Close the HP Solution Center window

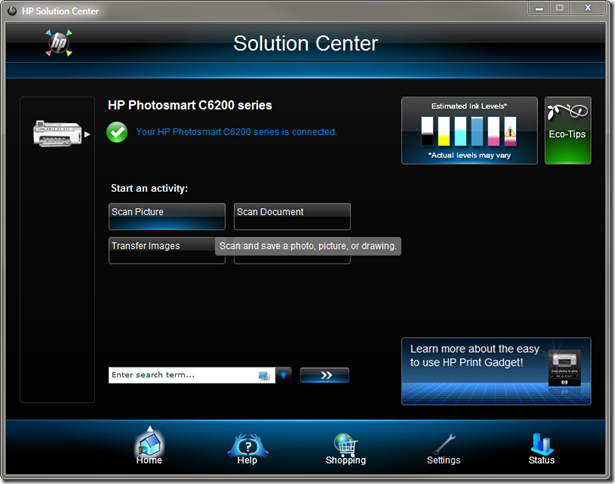tap(588, 8)
